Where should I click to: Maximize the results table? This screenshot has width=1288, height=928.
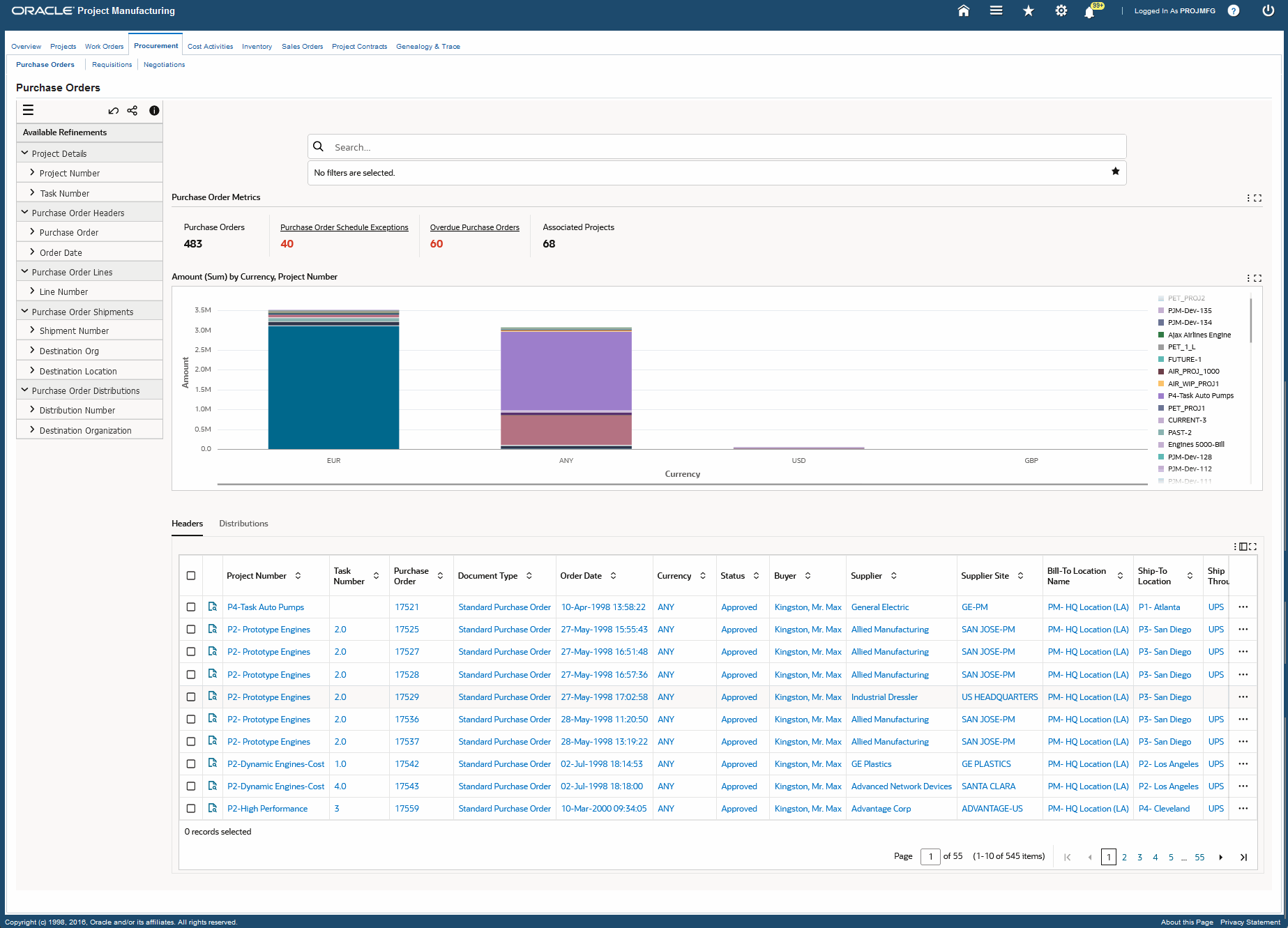pyautogui.click(x=1253, y=547)
